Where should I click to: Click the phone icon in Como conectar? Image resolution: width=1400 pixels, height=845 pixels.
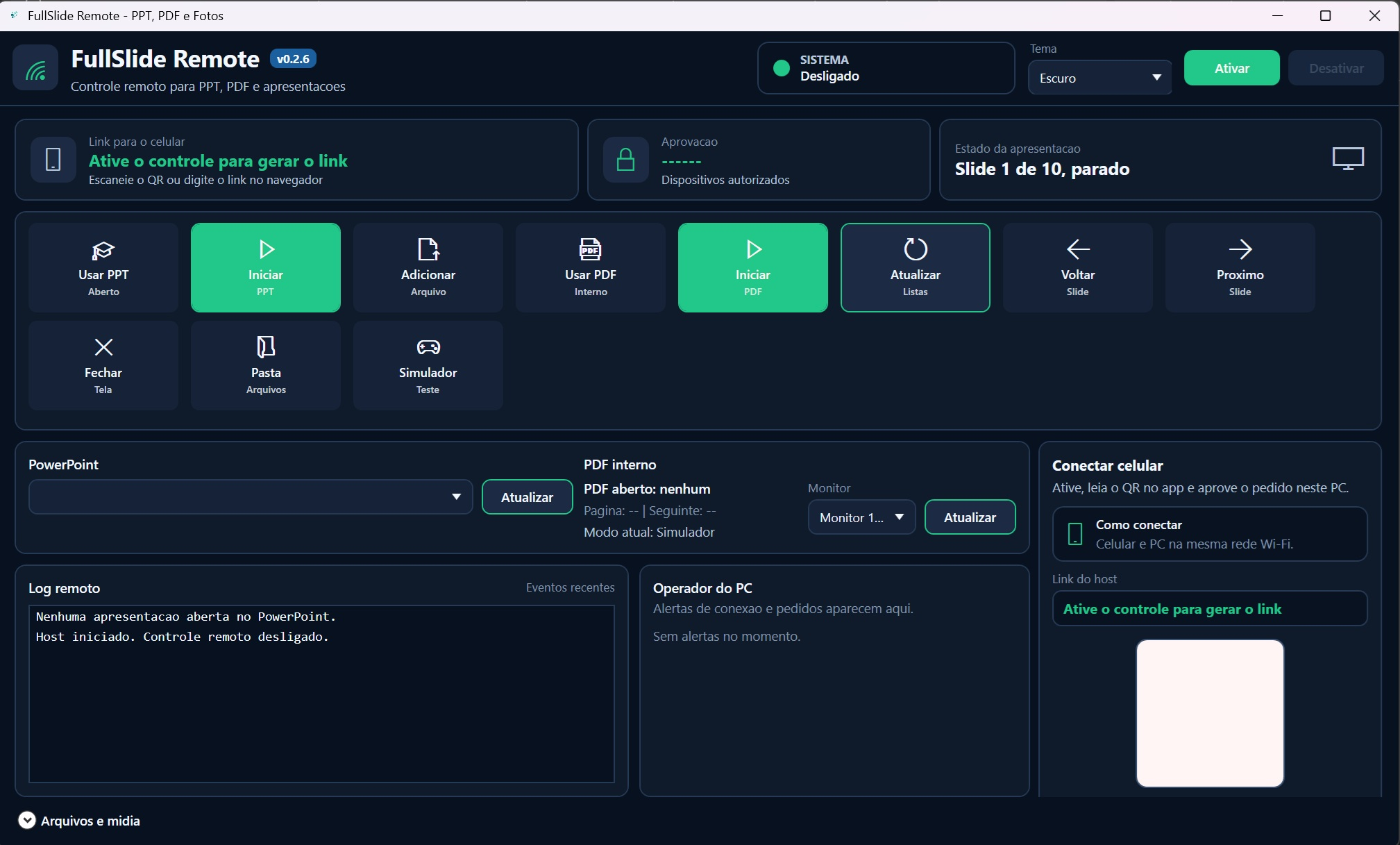tap(1075, 534)
